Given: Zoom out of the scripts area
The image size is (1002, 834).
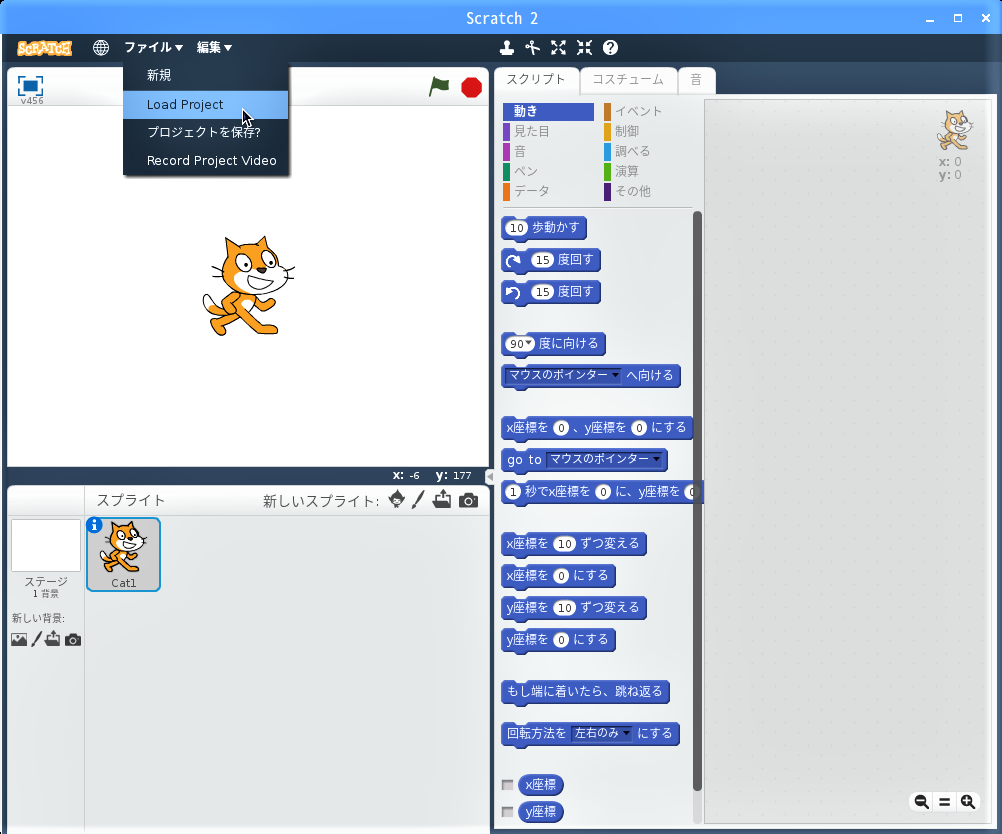Looking at the screenshot, I should pos(921,801).
